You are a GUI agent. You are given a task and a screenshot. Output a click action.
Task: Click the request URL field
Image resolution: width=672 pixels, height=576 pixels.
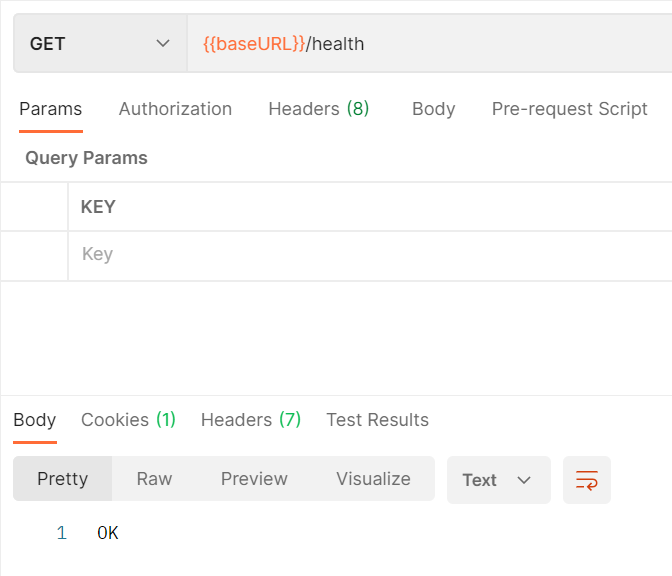(x=430, y=44)
